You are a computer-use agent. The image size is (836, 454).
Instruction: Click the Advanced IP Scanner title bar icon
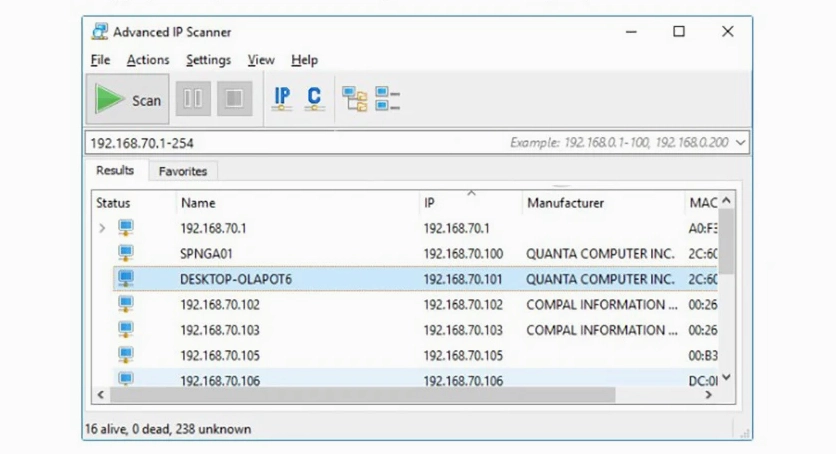[x=99, y=32]
